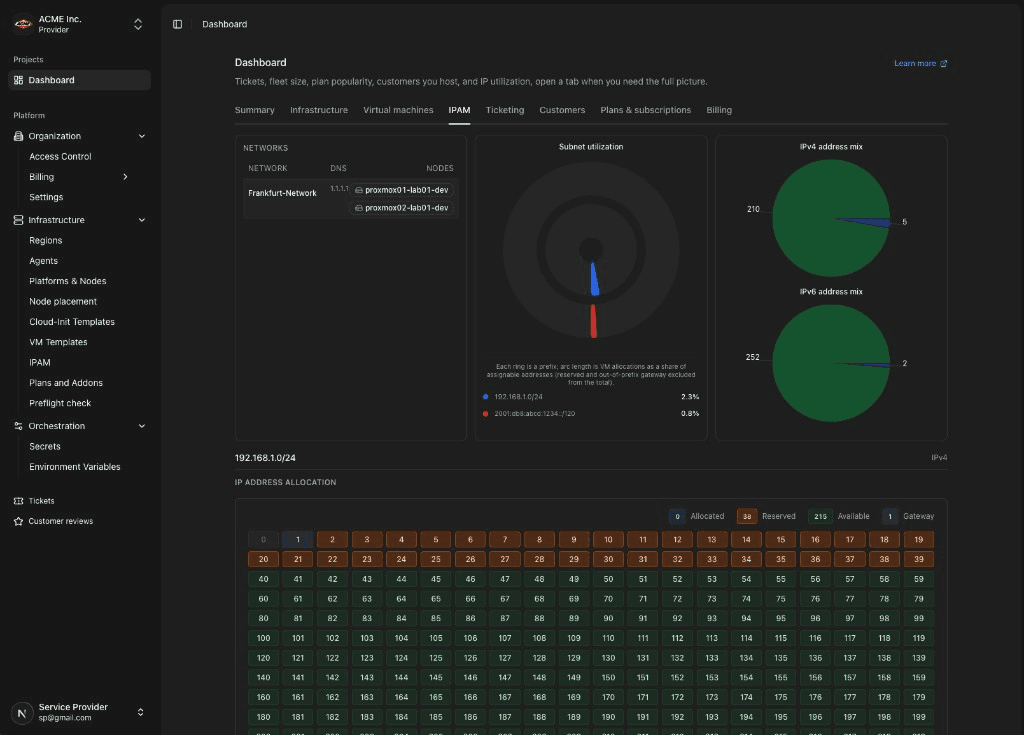Open Settings under Organization
The image size is (1024, 735).
pos(46,197)
